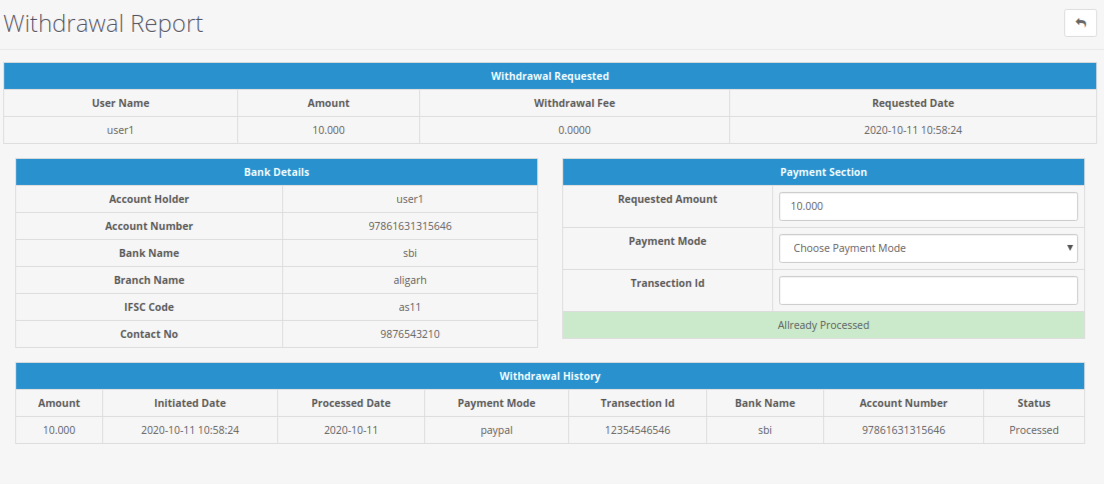Click the IFSC Code value as11

click(410, 307)
